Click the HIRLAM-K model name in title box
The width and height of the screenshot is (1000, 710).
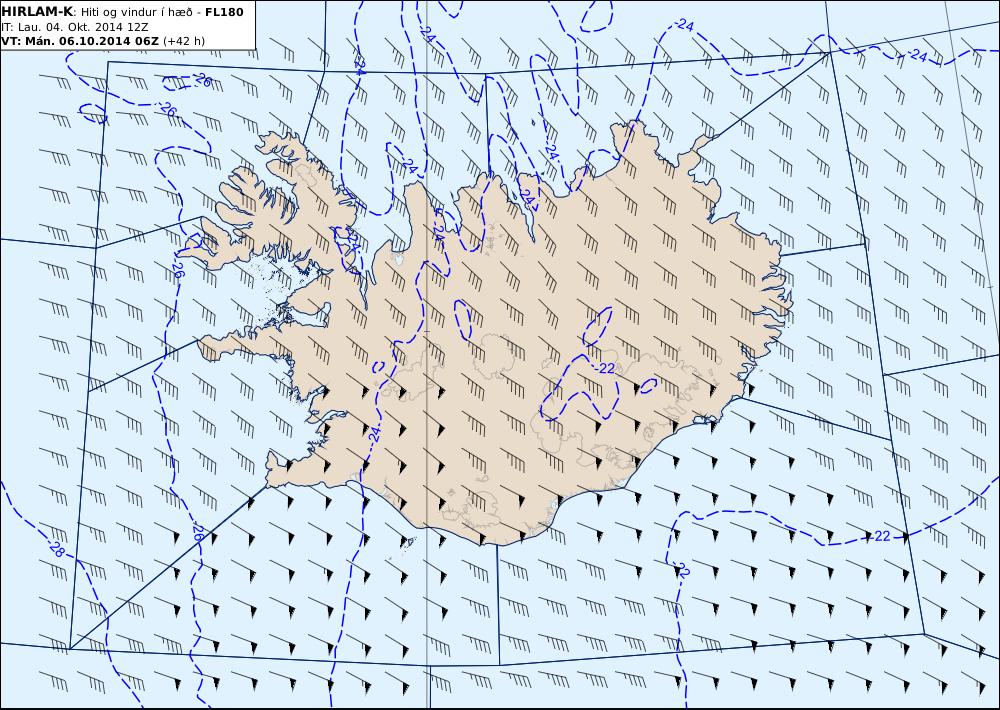coord(37,12)
